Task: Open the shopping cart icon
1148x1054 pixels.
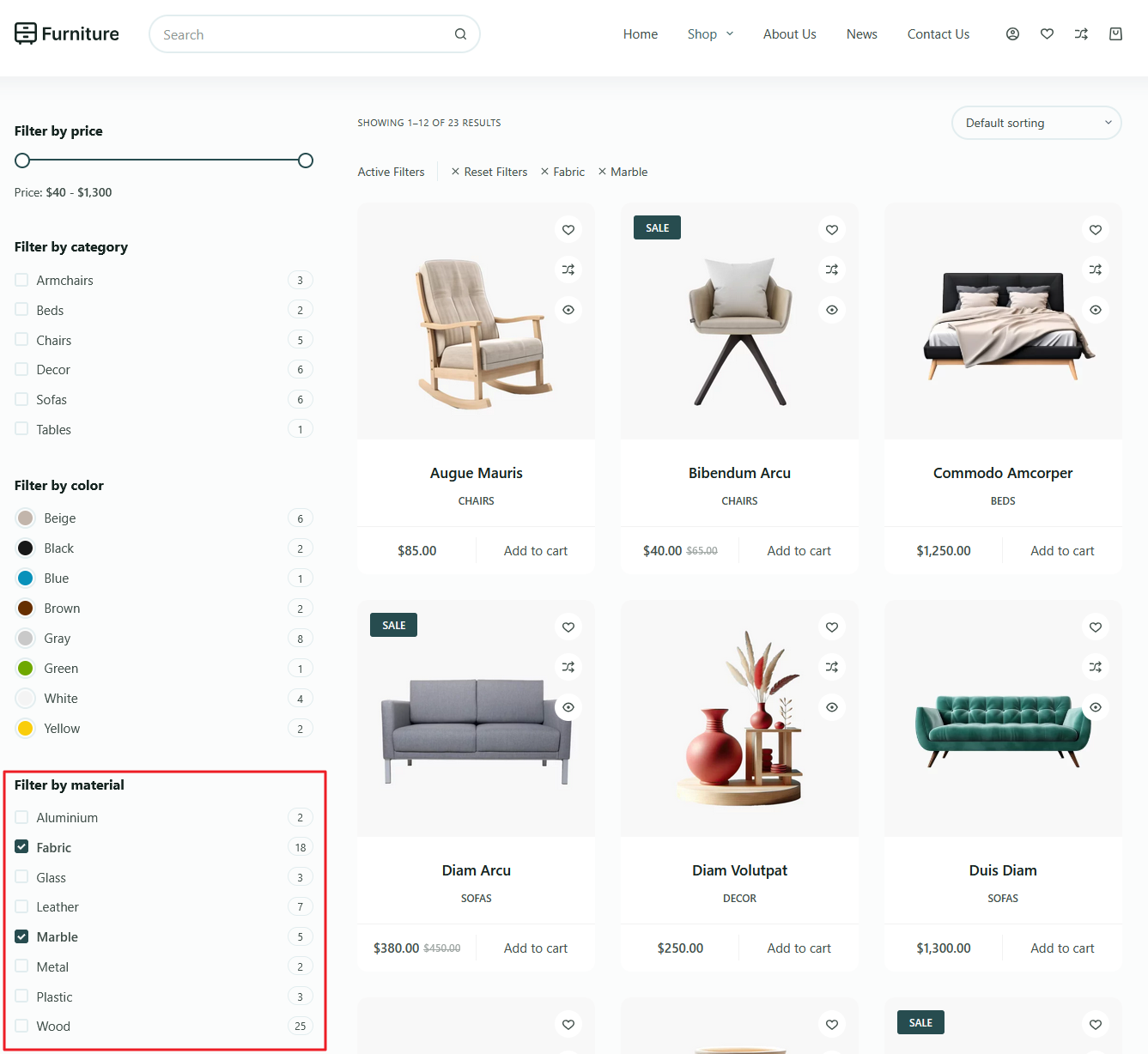Action: point(1115,33)
